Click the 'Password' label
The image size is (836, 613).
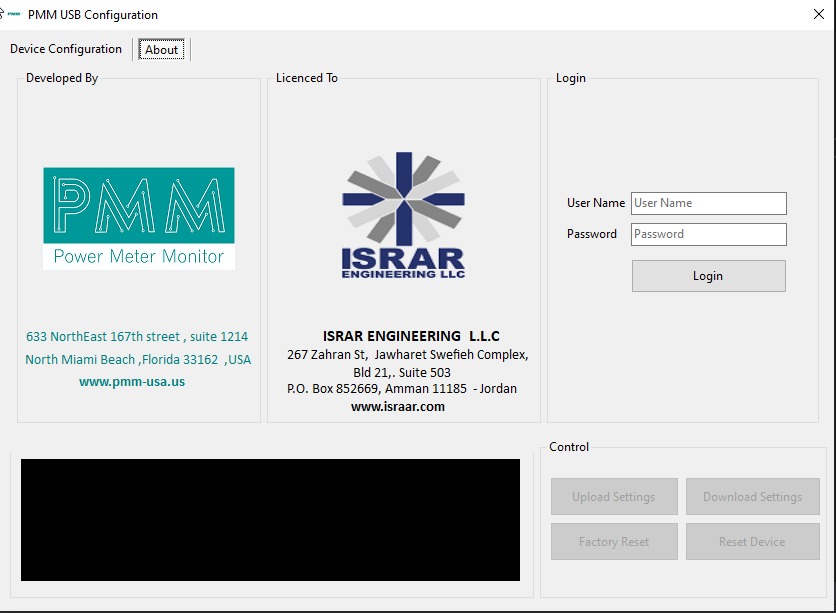point(592,234)
